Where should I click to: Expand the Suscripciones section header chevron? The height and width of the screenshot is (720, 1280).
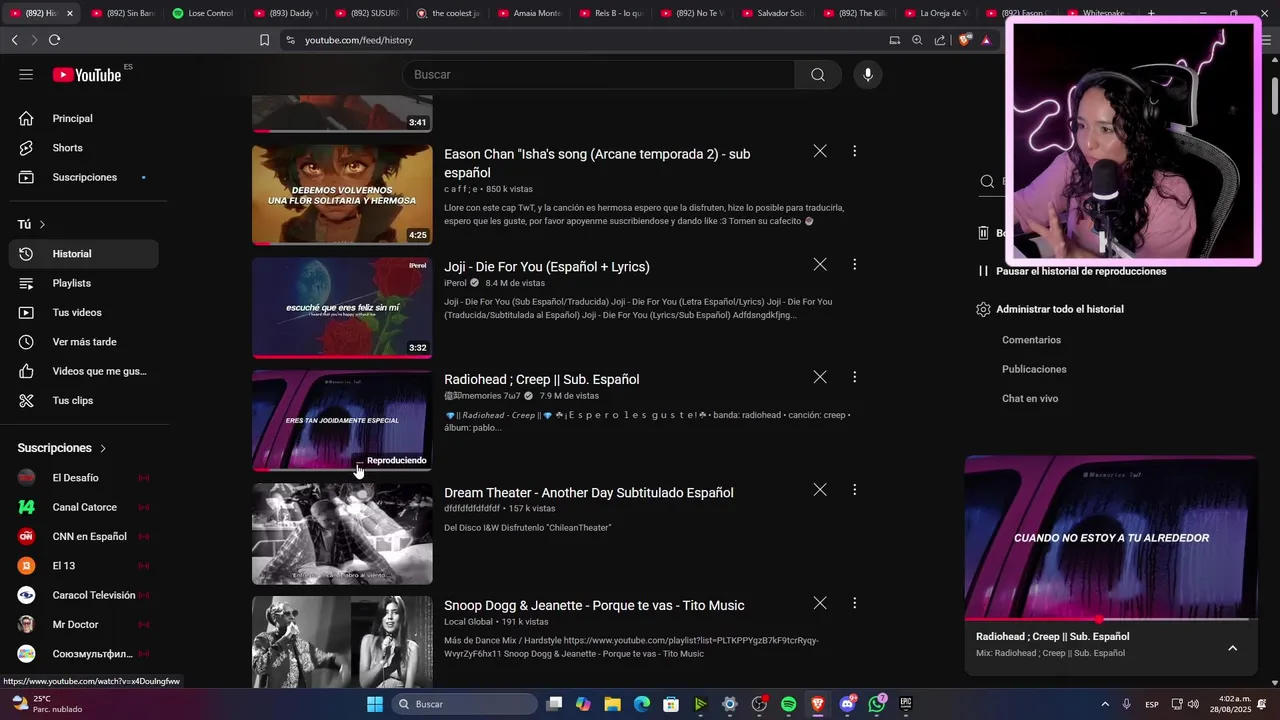tap(103, 448)
